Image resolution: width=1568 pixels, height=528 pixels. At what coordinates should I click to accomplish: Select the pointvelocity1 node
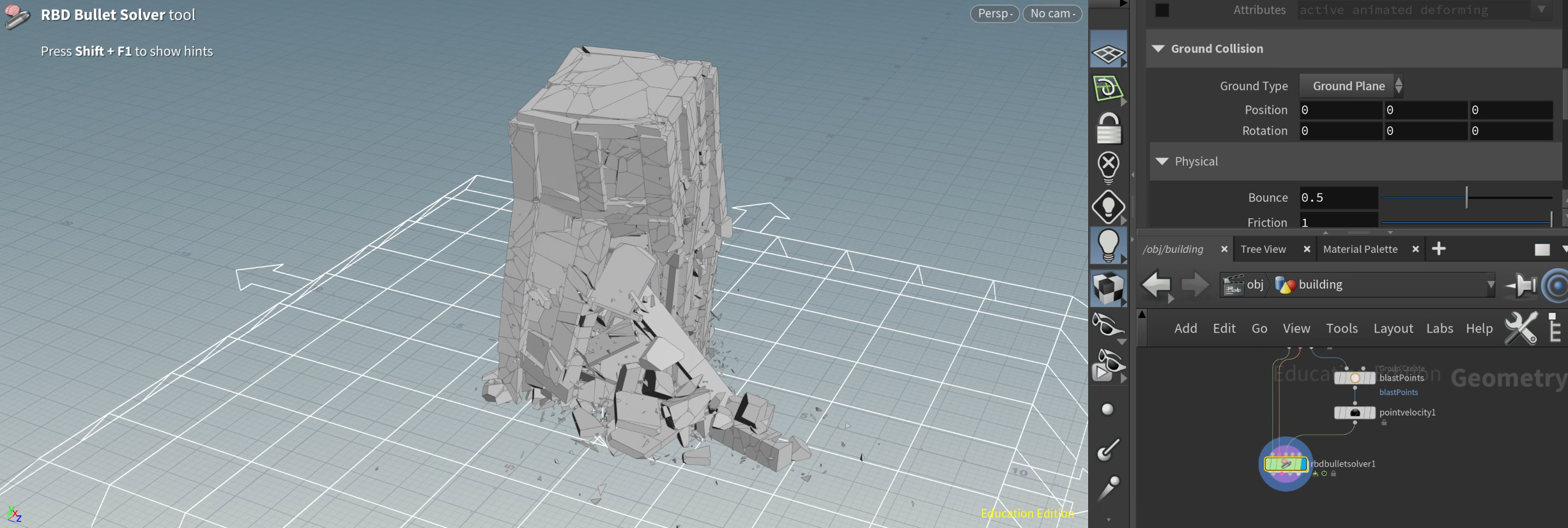point(1355,412)
